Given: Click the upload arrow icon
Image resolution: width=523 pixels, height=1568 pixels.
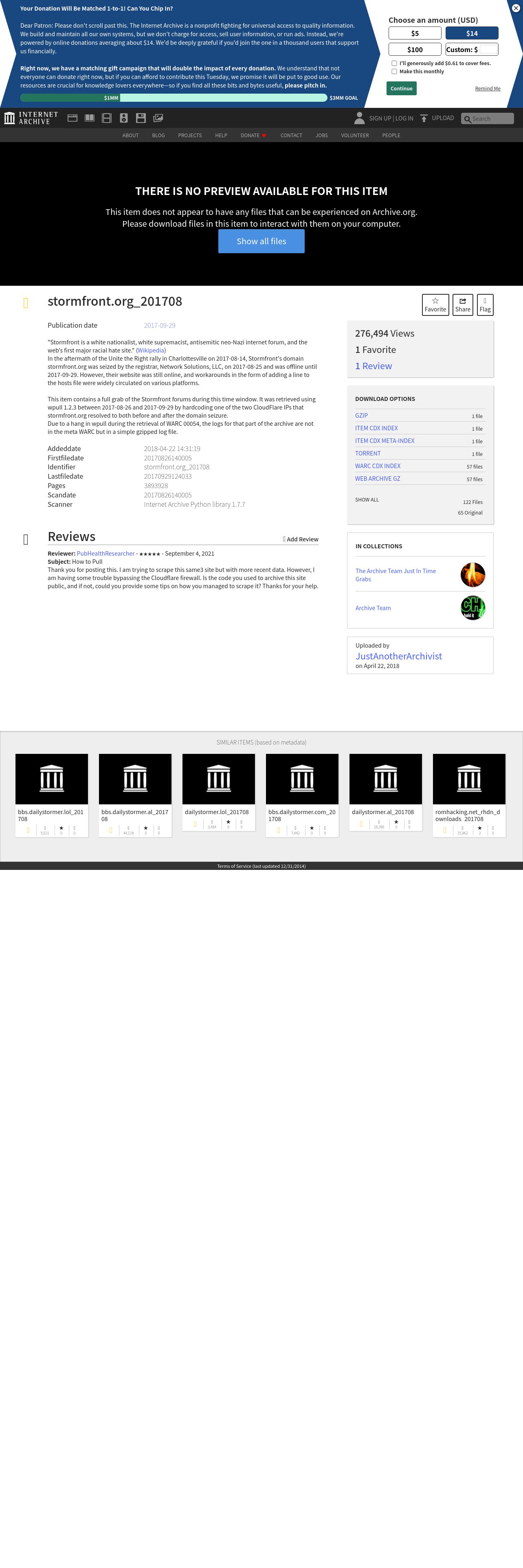Looking at the screenshot, I should (424, 118).
